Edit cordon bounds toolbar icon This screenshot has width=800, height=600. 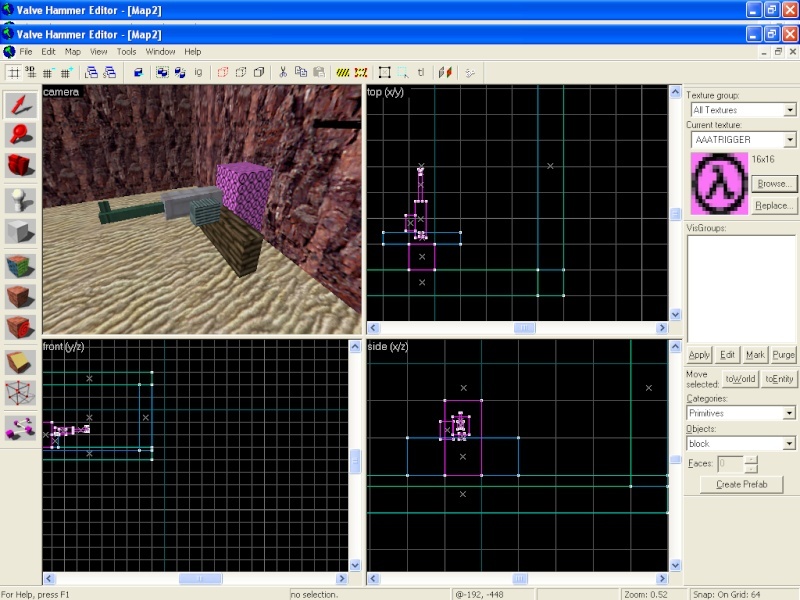point(361,72)
